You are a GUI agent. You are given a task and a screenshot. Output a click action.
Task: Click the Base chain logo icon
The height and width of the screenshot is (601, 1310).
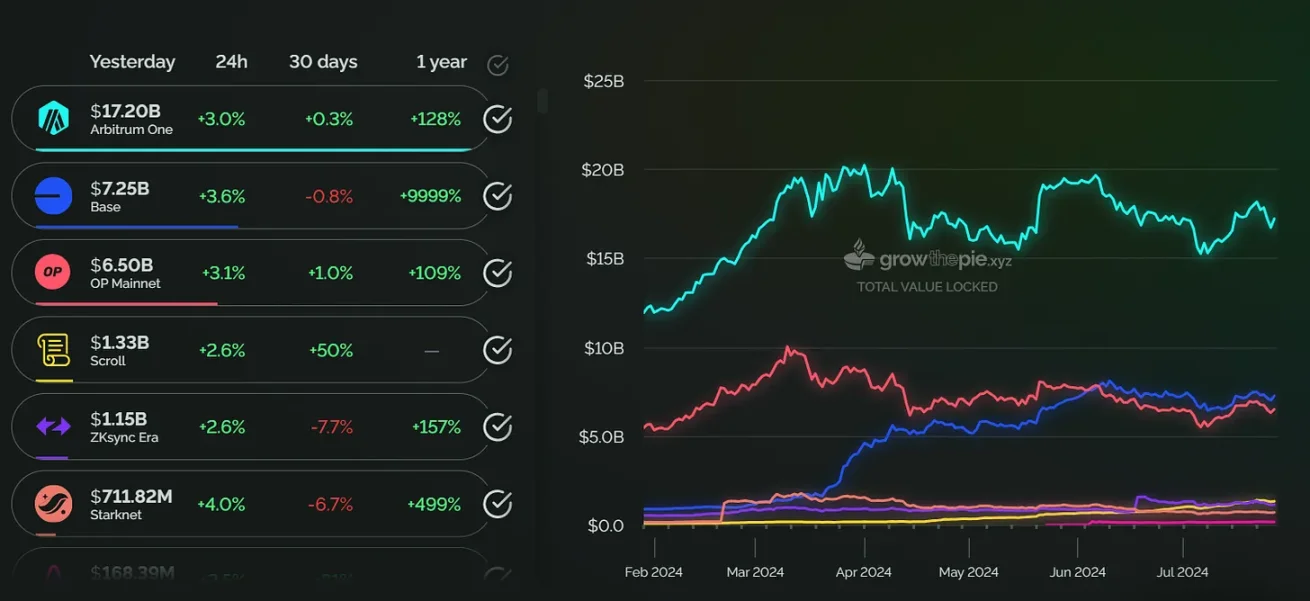coord(53,196)
